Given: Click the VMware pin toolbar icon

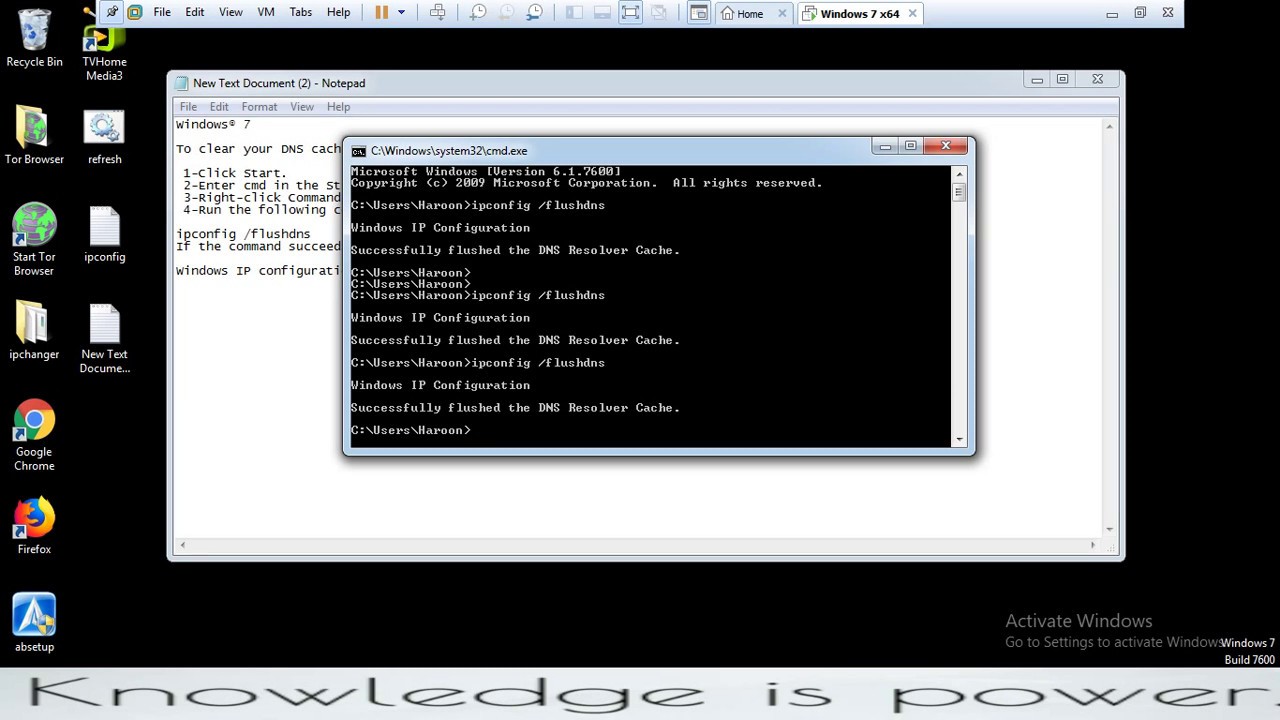Looking at the screenshot, I should (112, 13).
